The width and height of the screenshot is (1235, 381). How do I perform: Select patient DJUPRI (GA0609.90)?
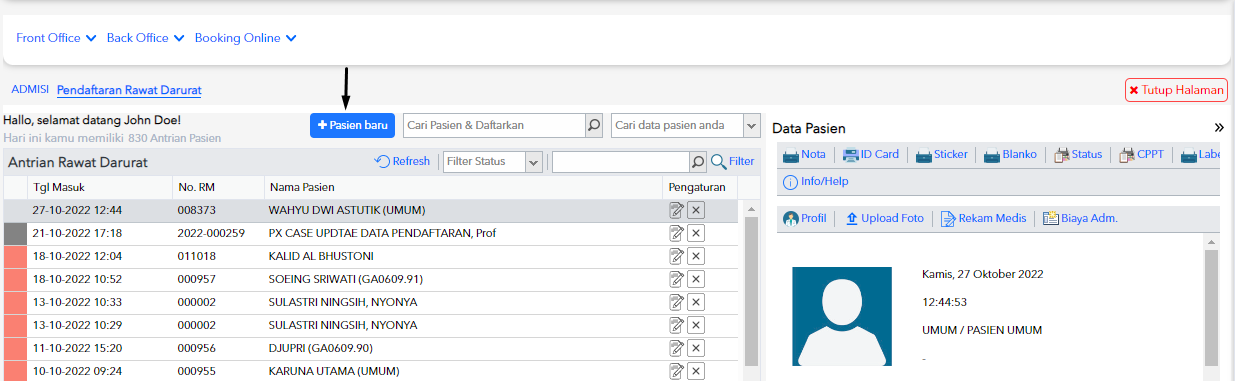[321, 348]
